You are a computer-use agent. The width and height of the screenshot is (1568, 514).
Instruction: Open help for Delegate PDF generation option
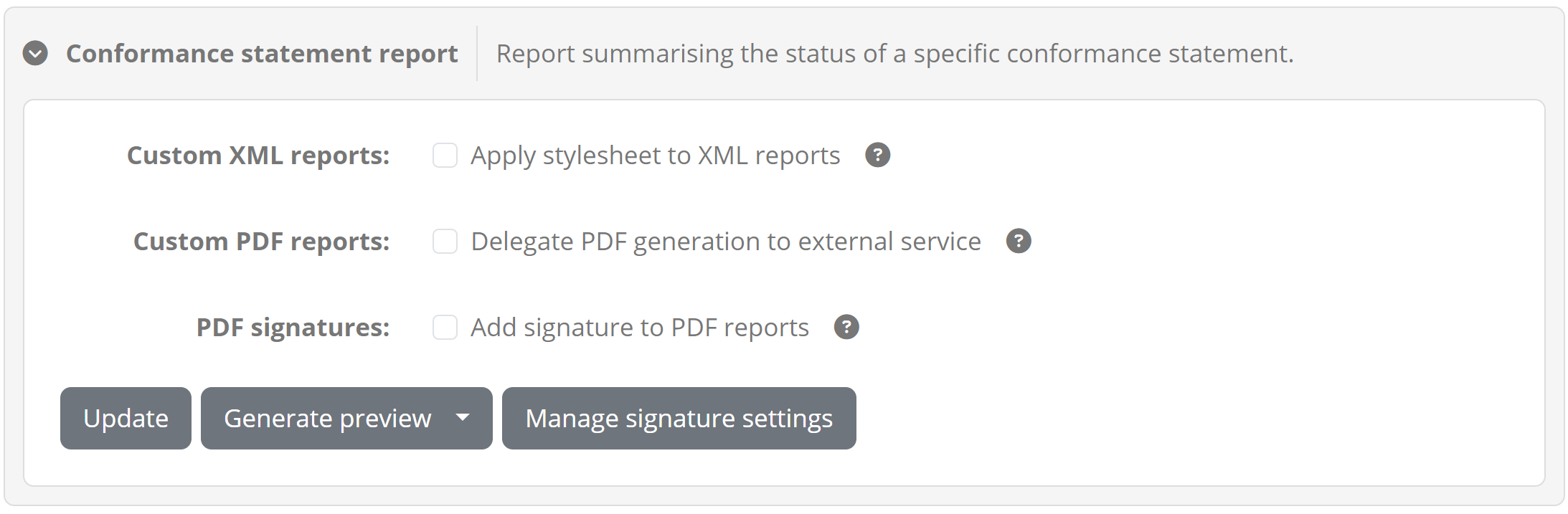click(x=1019, y=241)
